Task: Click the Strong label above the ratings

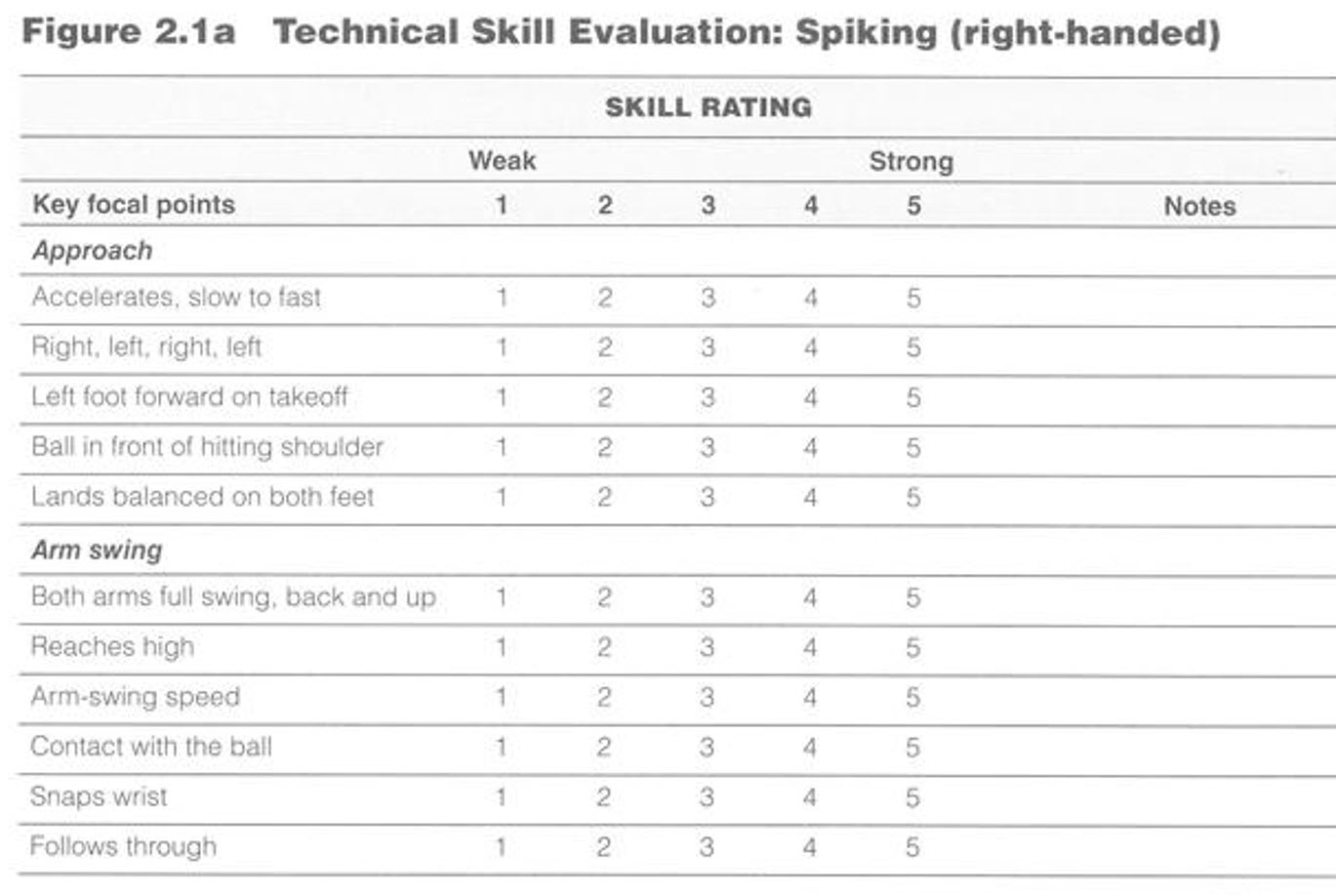Action: 911,161
